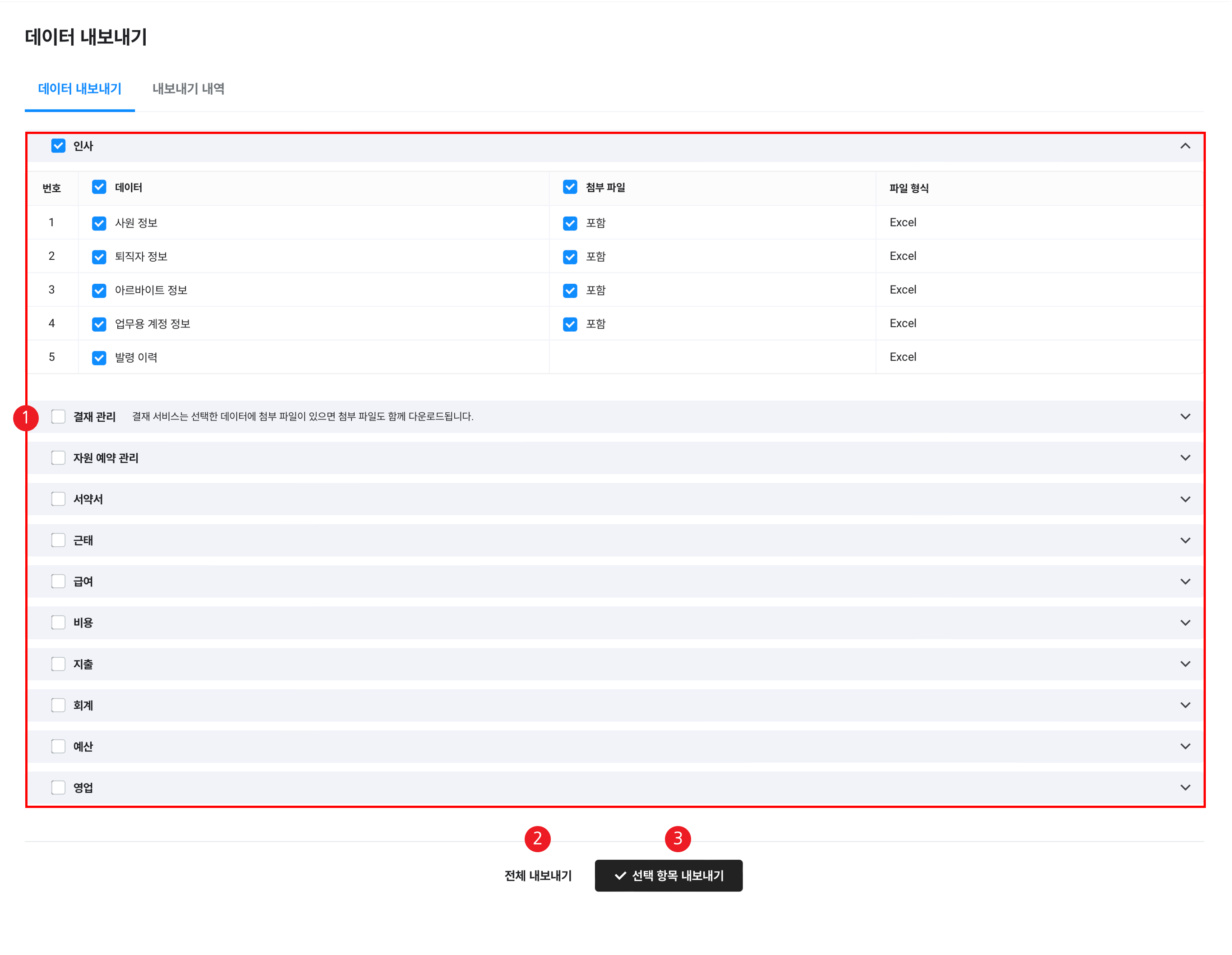1232x955 pixels.
Task: Check the 회계 category checkbox
Action: coord(58,705)
